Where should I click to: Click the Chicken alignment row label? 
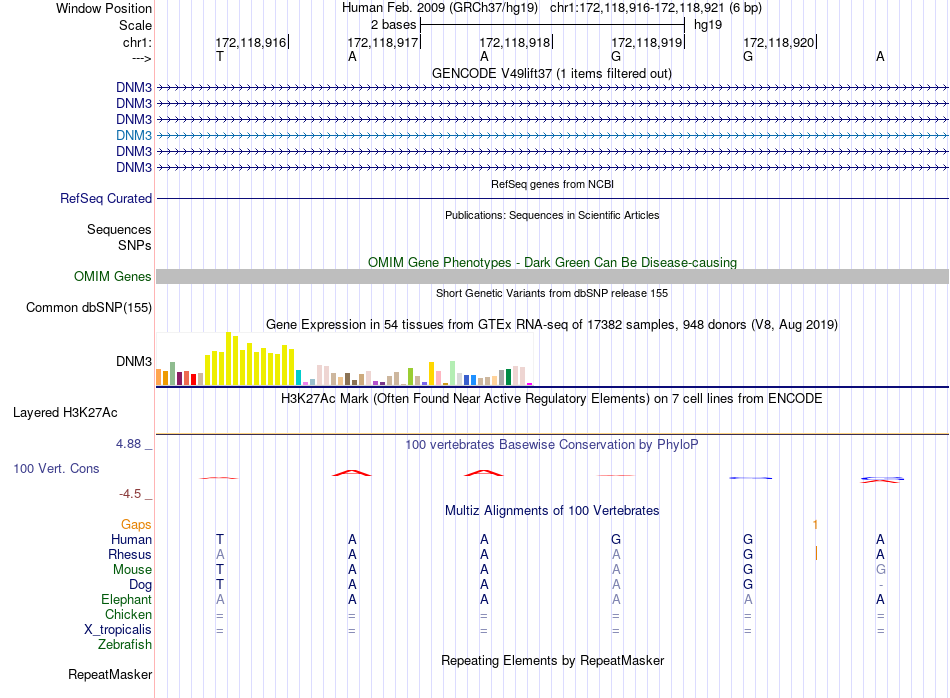[x=128, y=614]
